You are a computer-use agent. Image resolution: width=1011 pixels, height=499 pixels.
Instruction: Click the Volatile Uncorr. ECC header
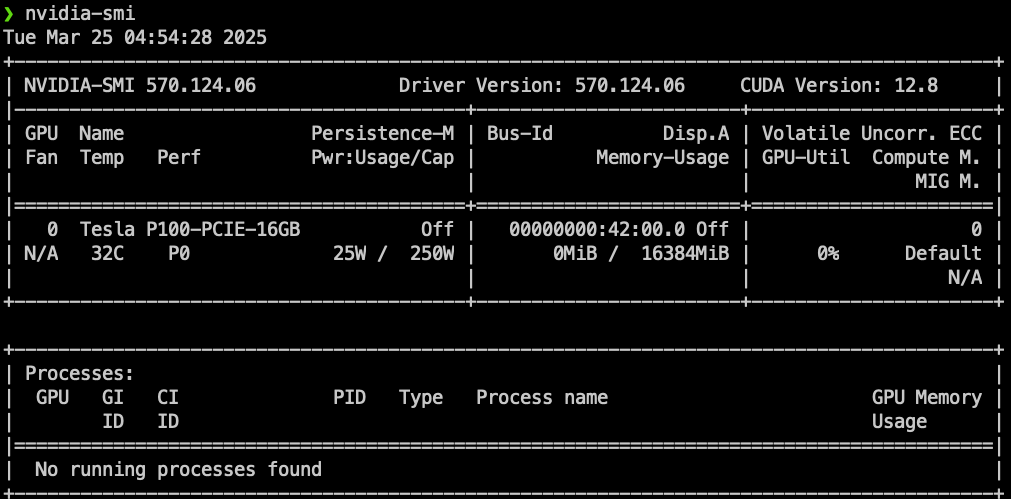click(872, 133)
